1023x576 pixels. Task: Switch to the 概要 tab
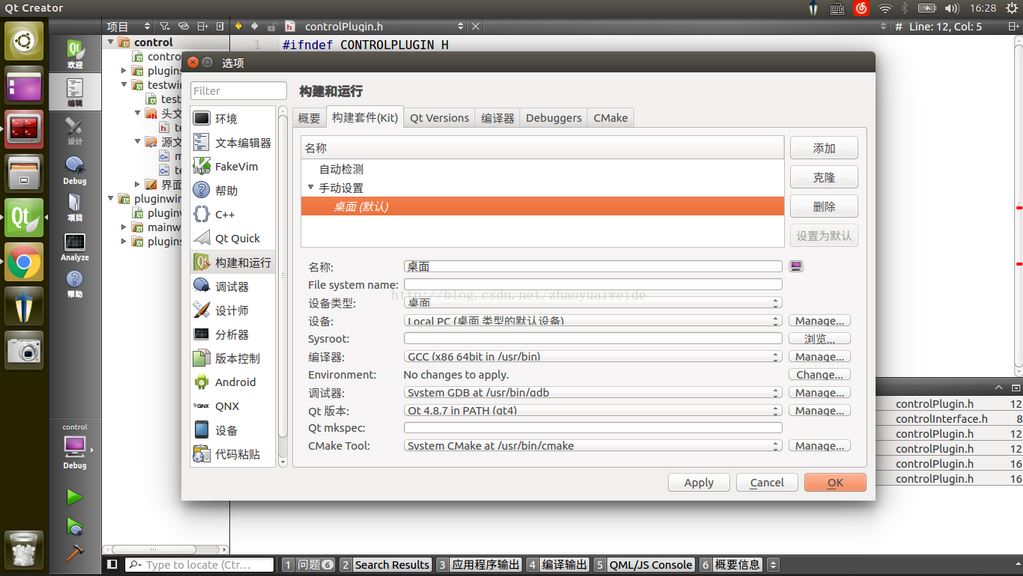(x=309, y=118)
